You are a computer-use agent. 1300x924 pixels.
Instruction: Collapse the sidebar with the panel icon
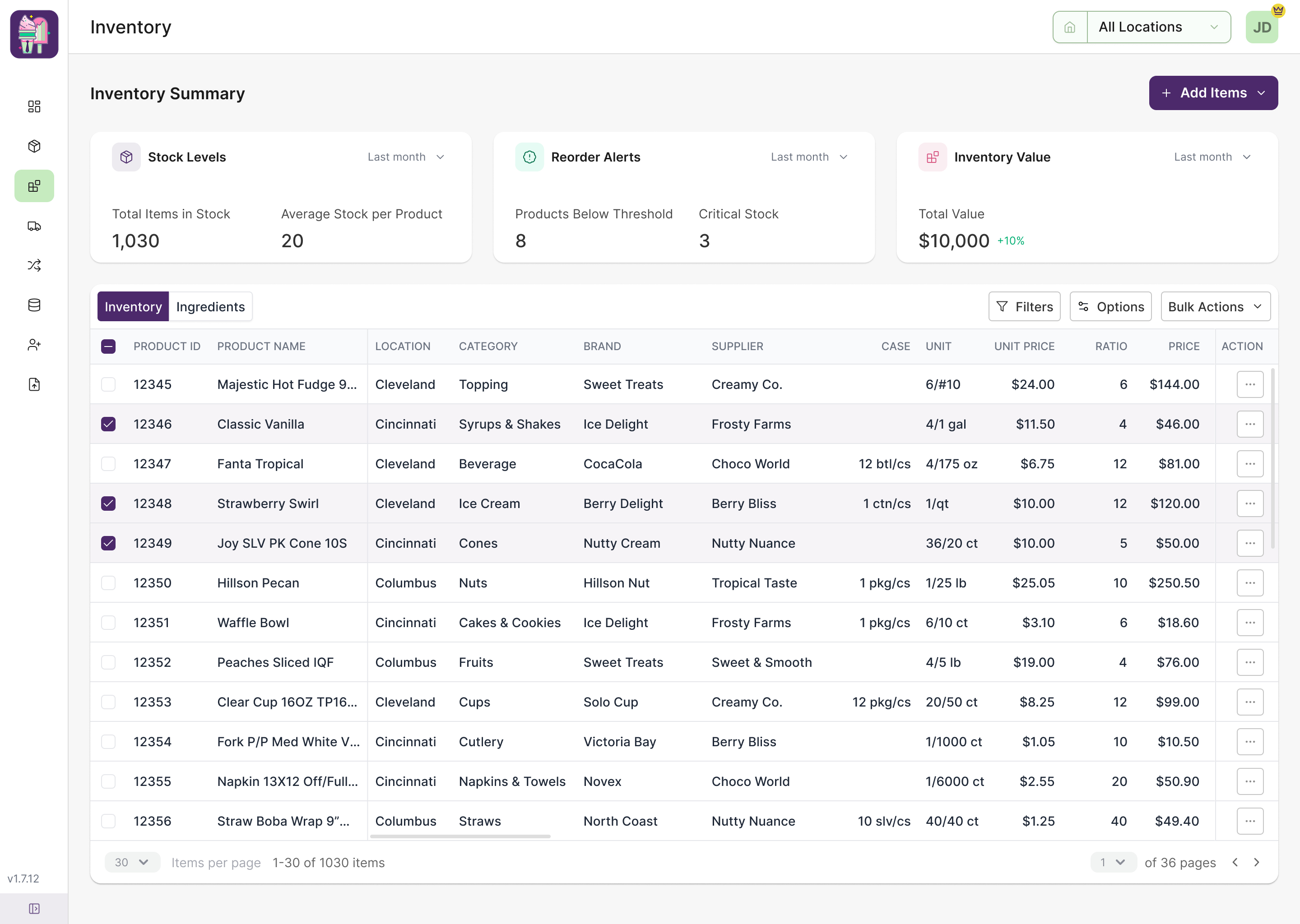[34, 909]
